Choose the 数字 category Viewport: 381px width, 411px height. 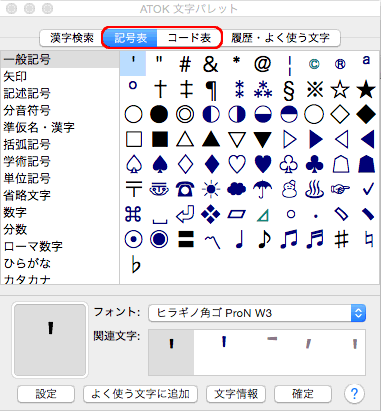click(60, 212)
